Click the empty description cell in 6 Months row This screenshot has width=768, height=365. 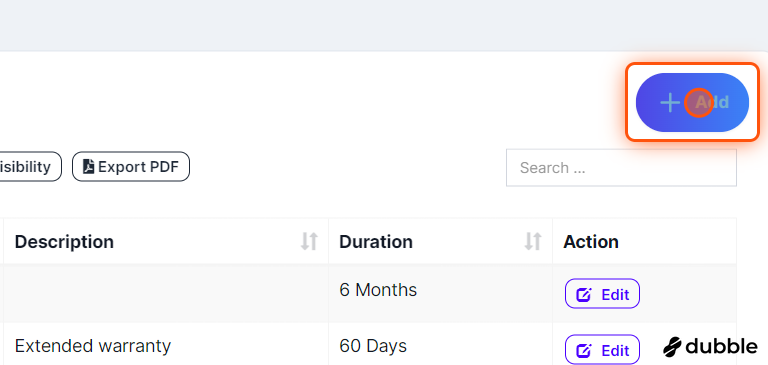coord(166,293)
